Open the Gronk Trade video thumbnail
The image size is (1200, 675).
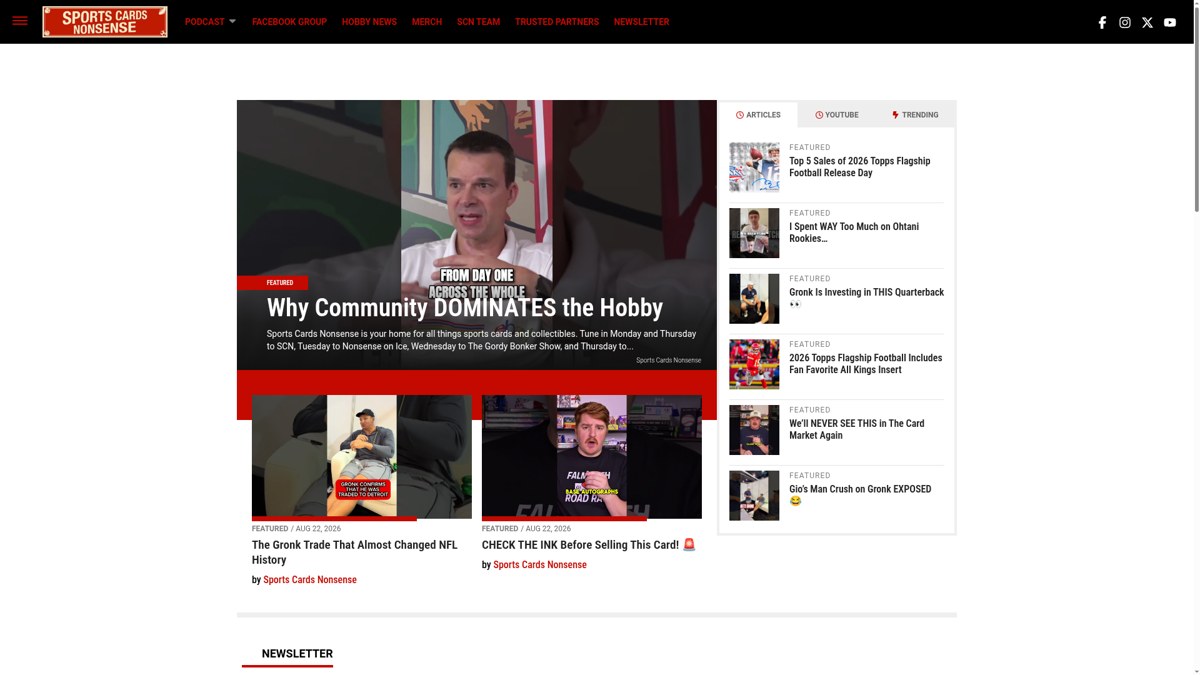tap(362, 457)
